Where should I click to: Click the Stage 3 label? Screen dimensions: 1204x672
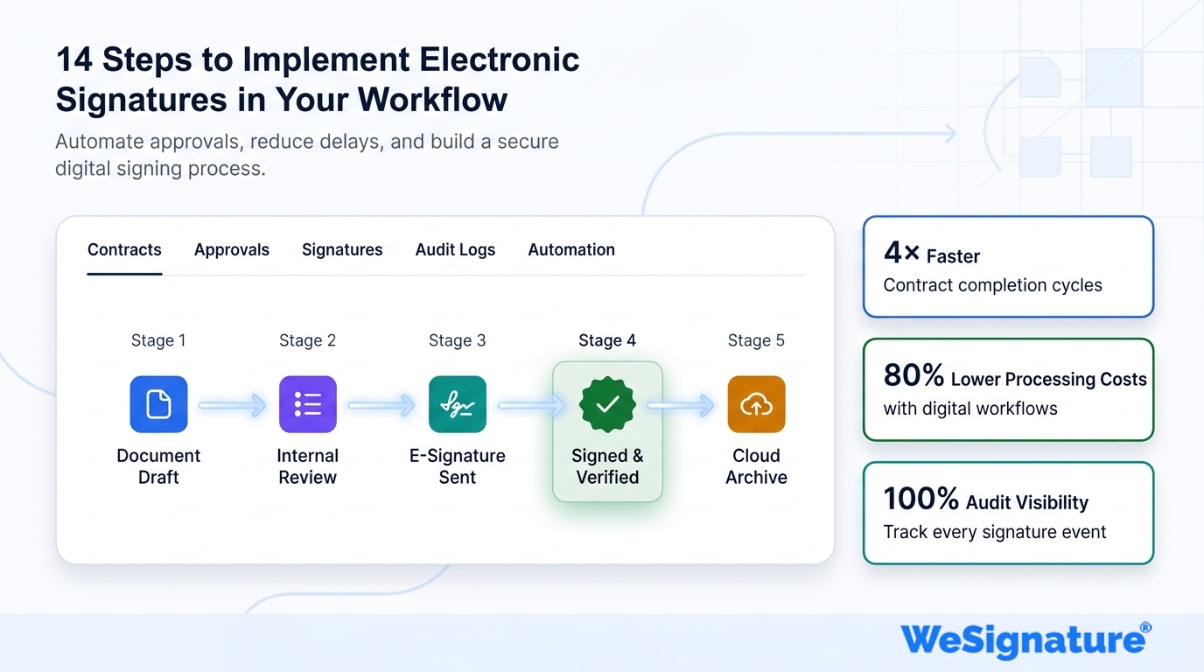(x=457, y=341)
